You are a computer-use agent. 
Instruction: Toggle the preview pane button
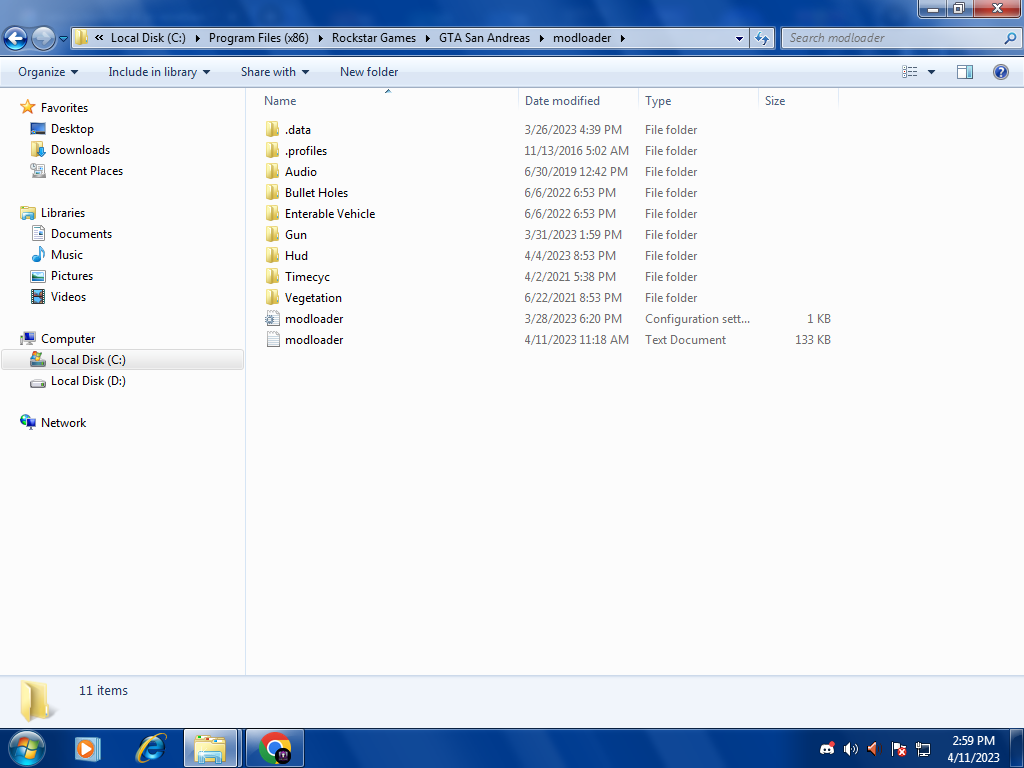(x=965, y=72)
